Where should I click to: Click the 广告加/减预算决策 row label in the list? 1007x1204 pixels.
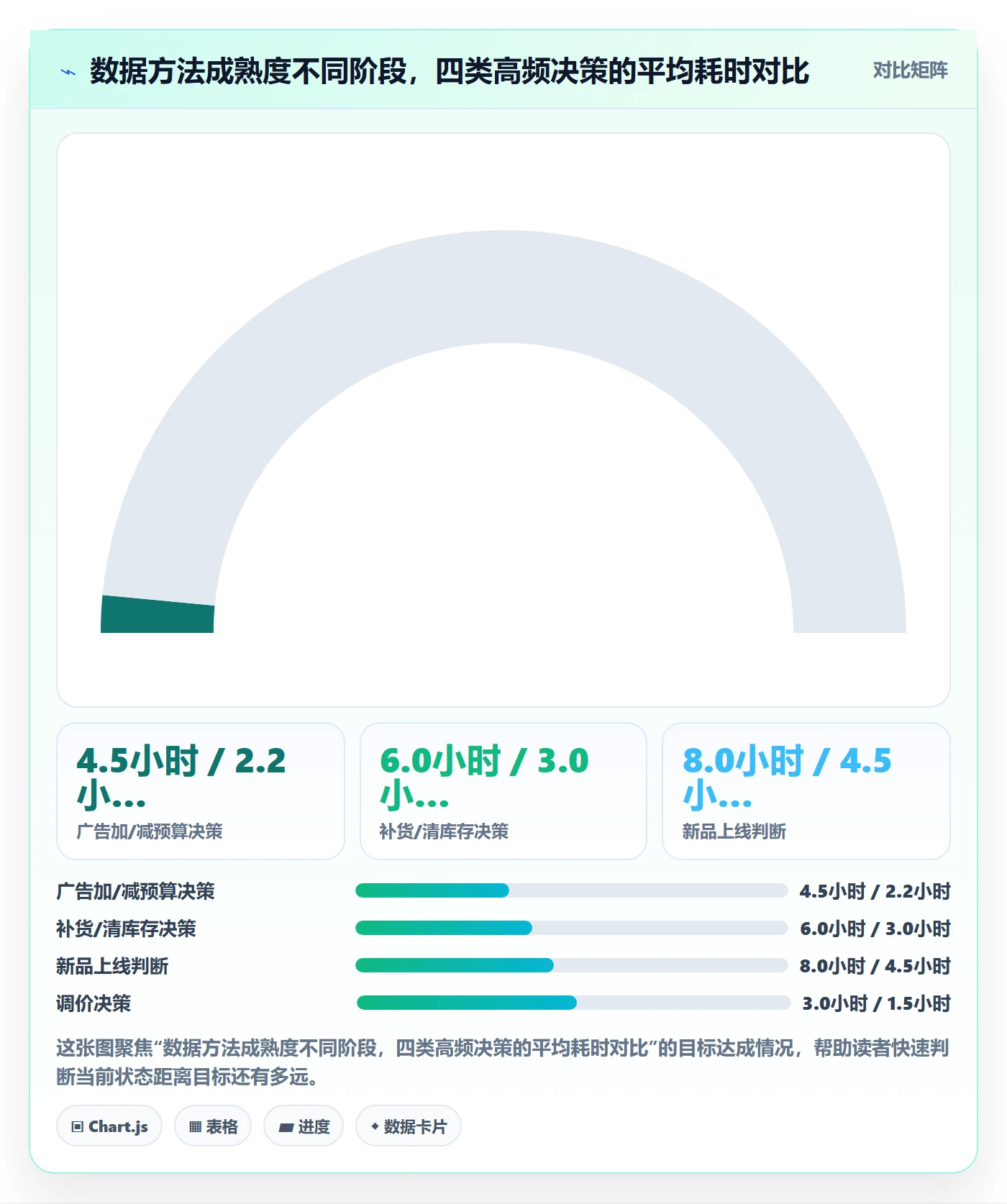(x=135, y=891)
